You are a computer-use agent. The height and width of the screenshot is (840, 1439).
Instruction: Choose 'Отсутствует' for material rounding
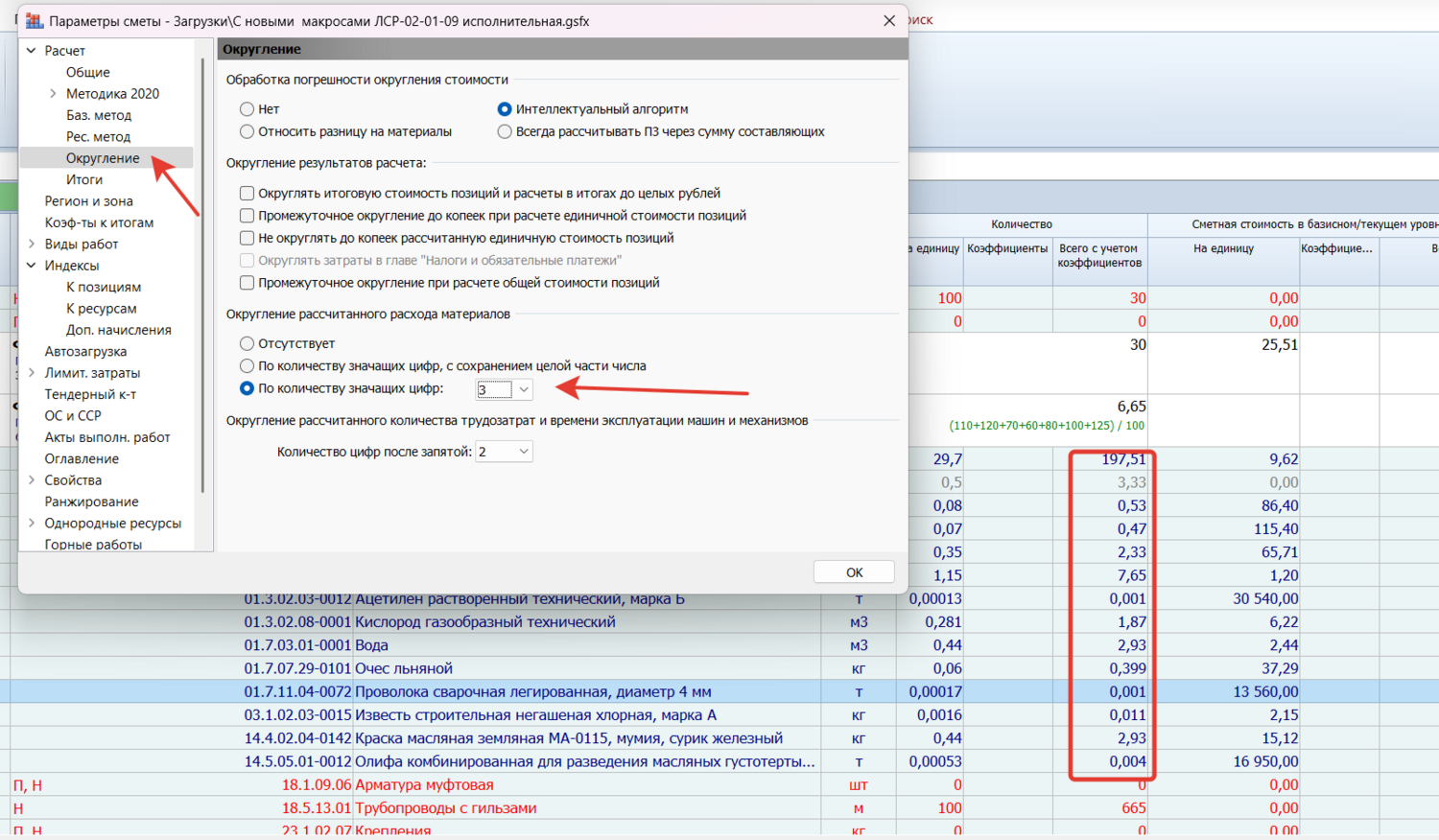pyautogui.click(x=248, y=343)
